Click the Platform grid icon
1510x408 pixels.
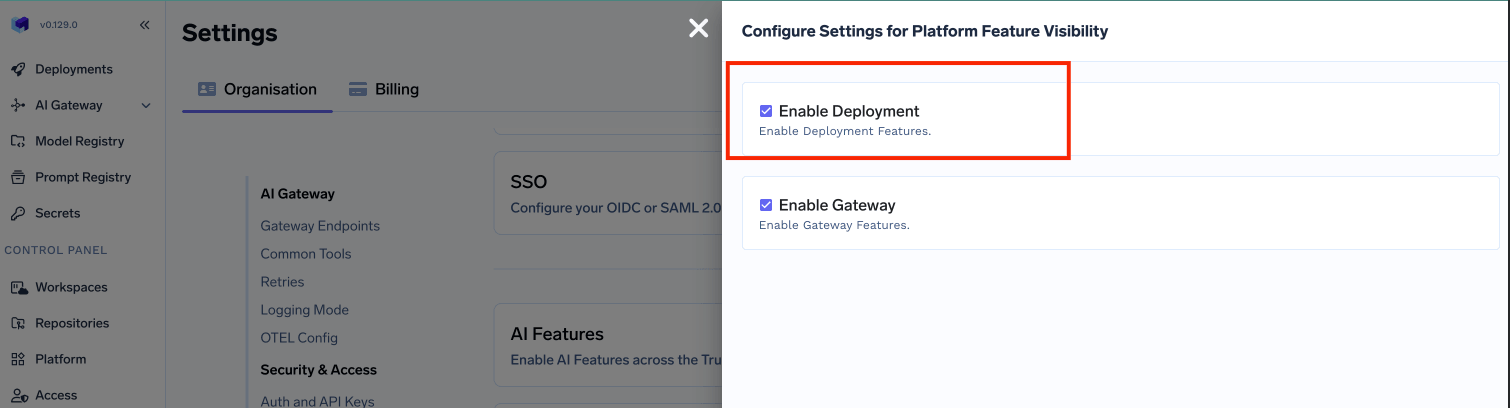pyautogui.click(x=18, y=359)
